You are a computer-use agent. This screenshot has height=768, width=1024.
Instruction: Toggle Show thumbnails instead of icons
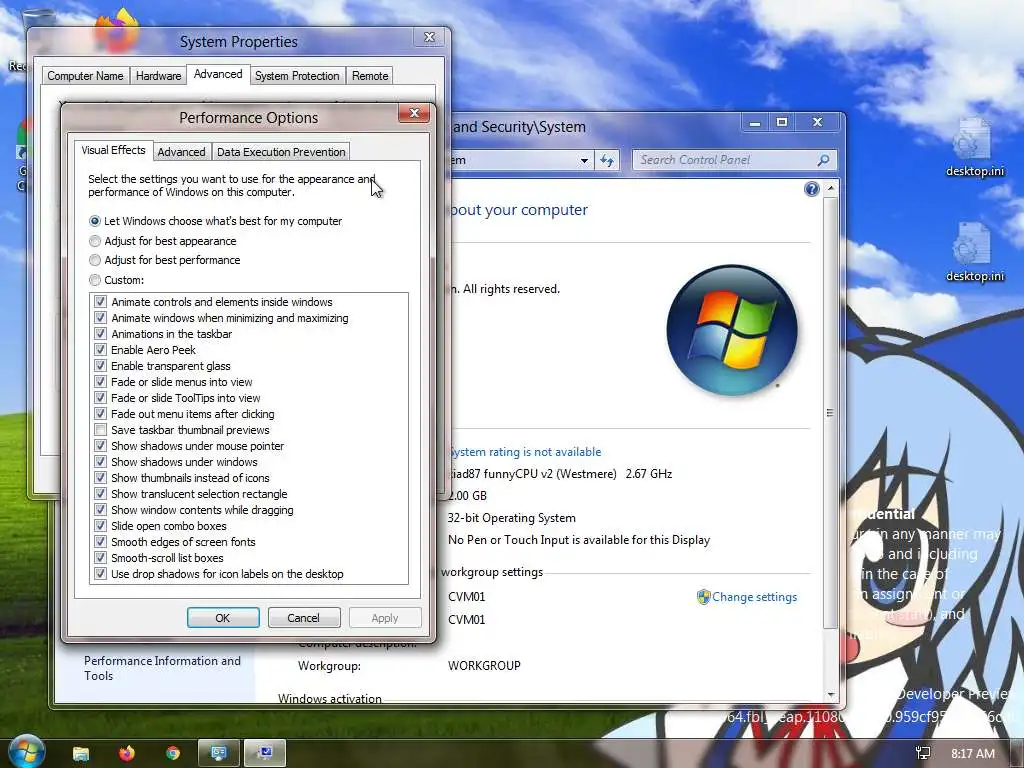(x=100, y=478)
